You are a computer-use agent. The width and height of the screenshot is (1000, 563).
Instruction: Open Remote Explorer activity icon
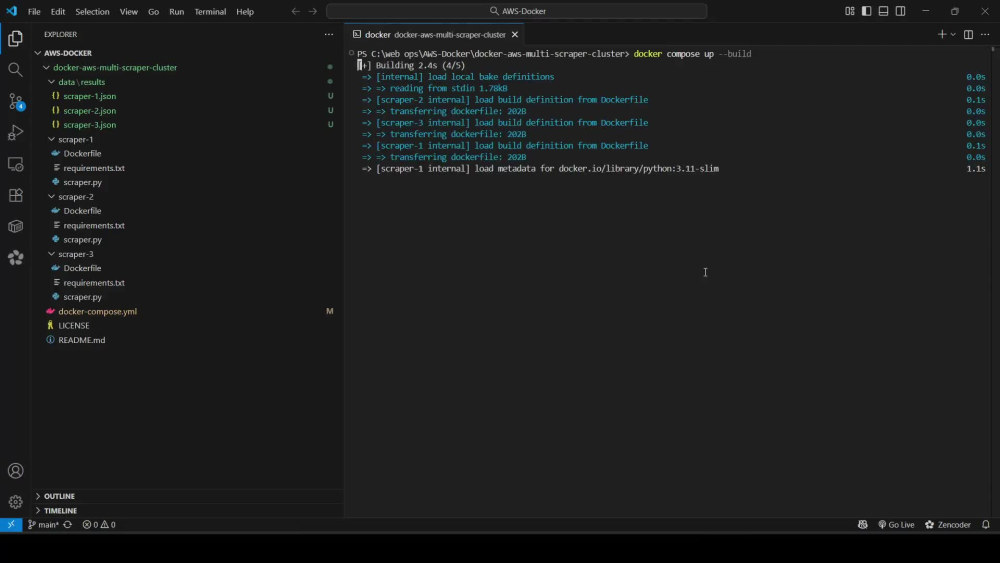point(15,164)
